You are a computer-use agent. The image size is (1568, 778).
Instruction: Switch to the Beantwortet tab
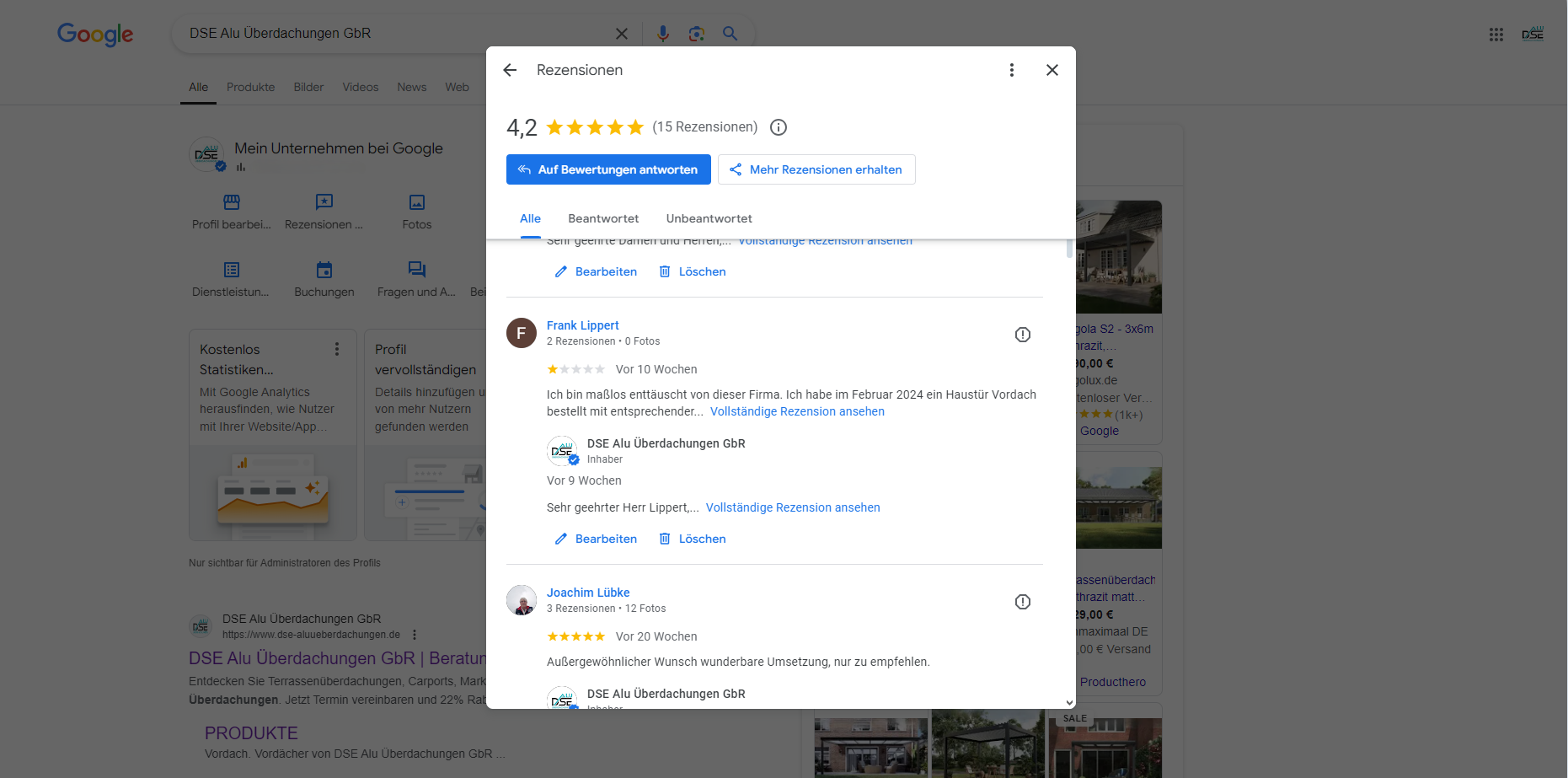603,218
